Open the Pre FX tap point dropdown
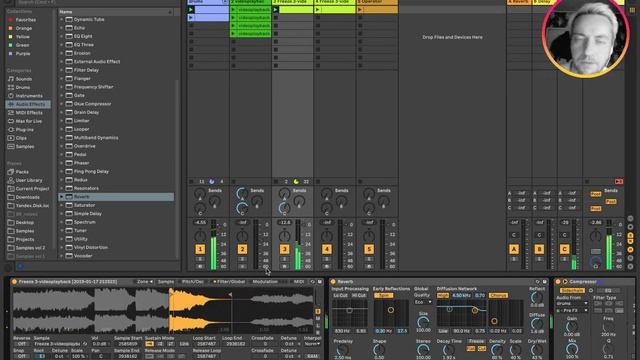Screen dimensions: 640x360 click(x=572, y=311)
